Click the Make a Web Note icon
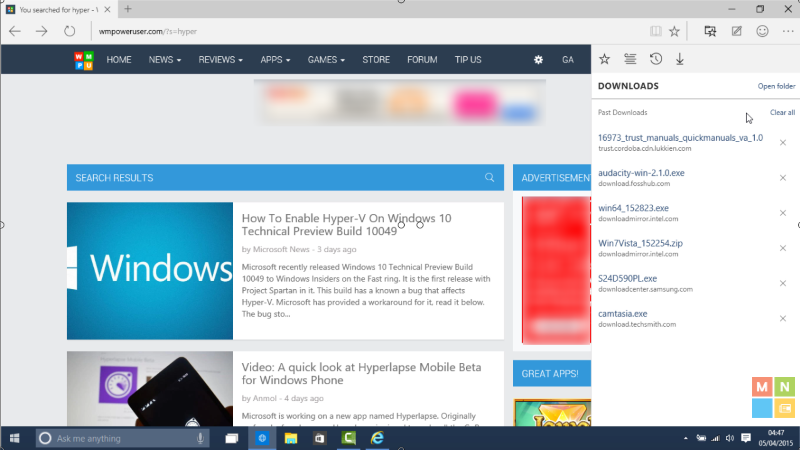Viewport: 800px width, 450px height. pyautogui.click(x=736, y=31)
